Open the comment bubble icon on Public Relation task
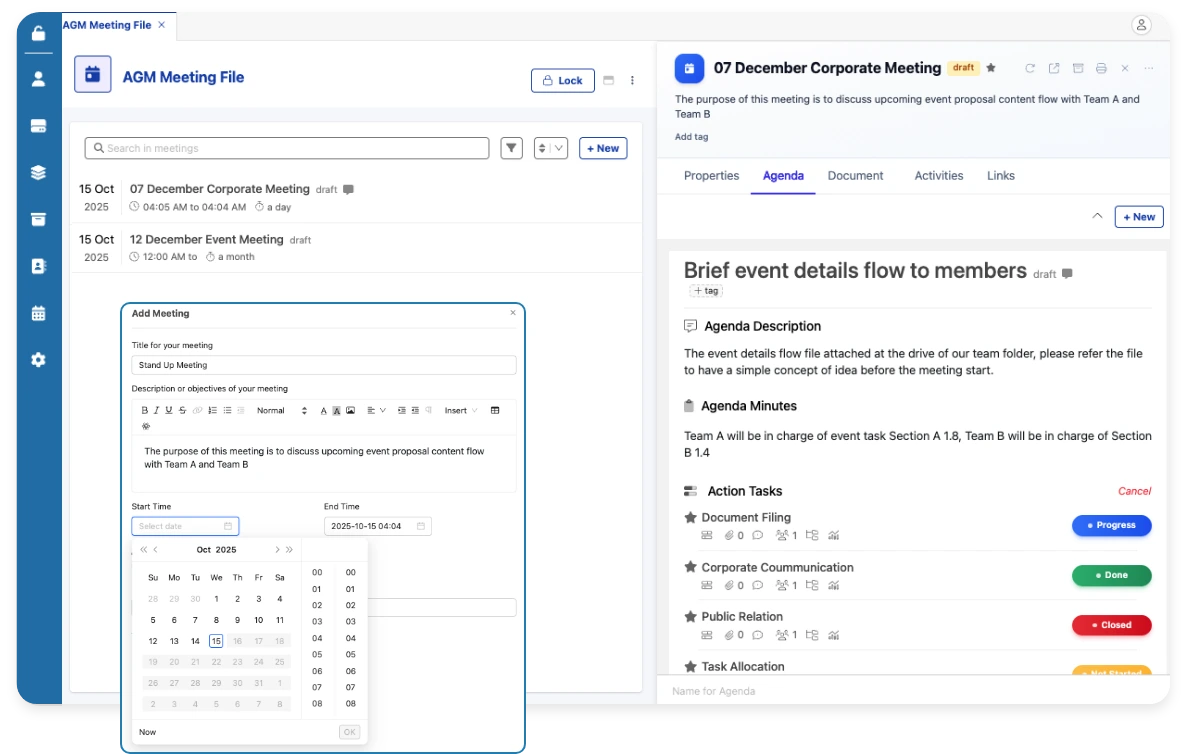Image resolution: width=1188 pixels, height=754 pixels. point(758,635)
